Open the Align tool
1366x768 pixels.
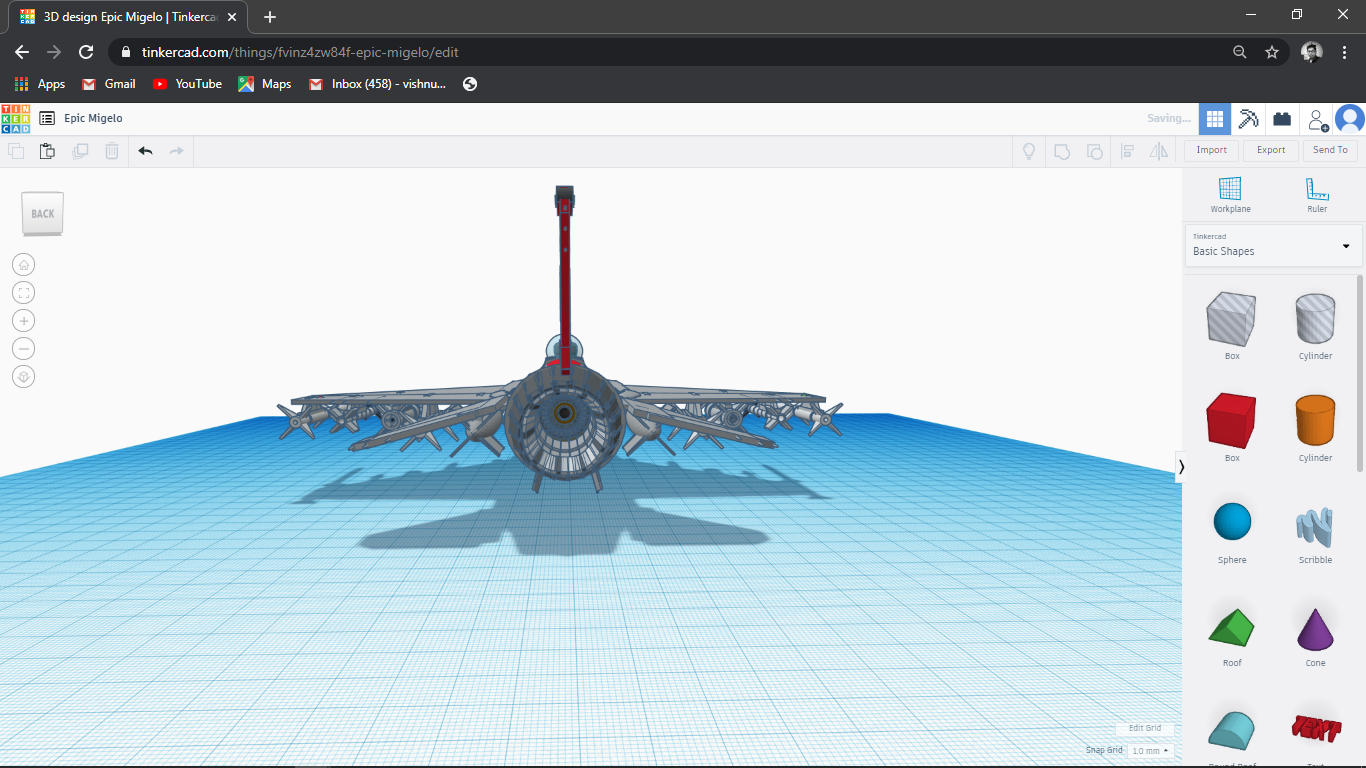click(1128, 151)
